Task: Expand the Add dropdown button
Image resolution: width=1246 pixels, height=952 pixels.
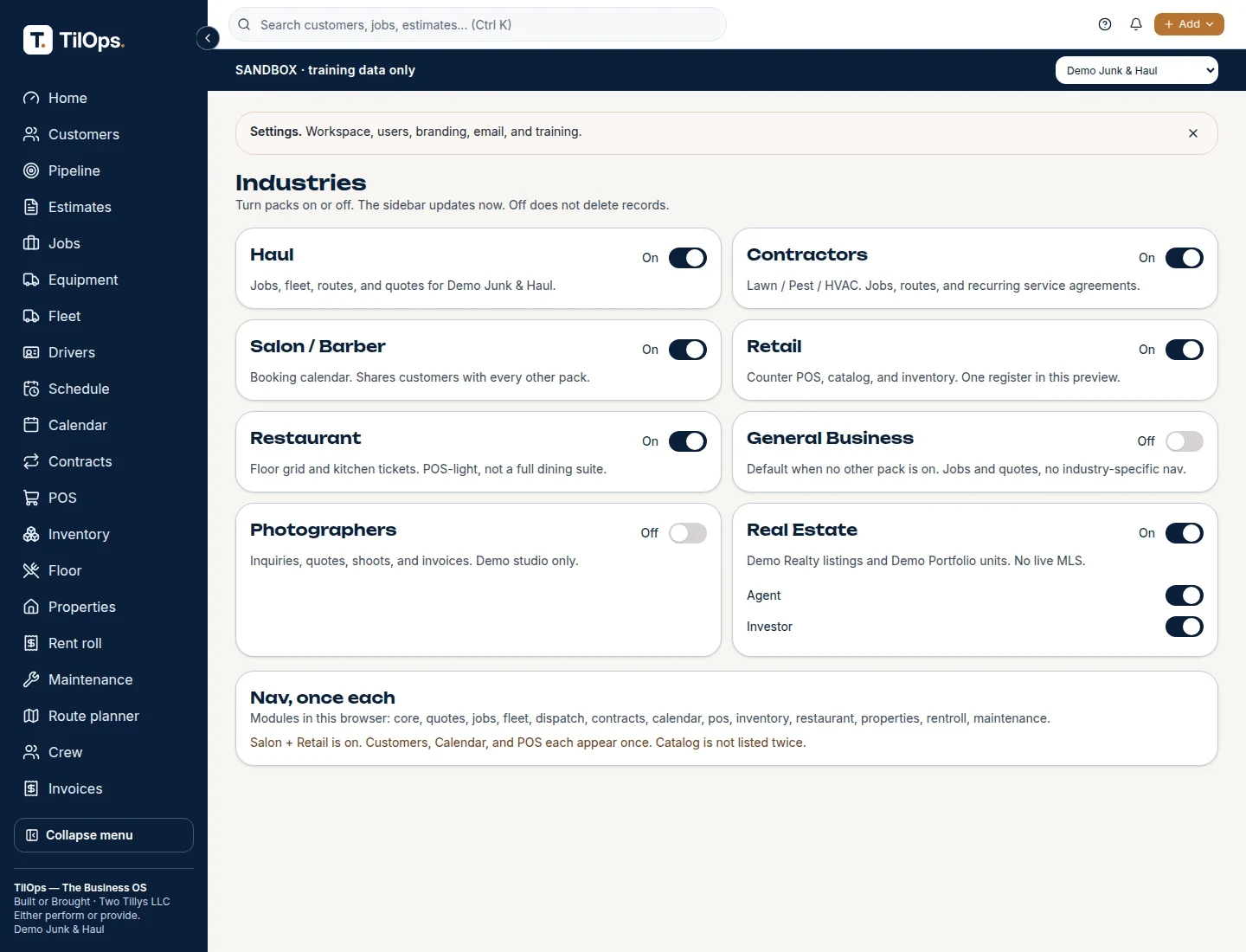Action: pos(1189,24)
